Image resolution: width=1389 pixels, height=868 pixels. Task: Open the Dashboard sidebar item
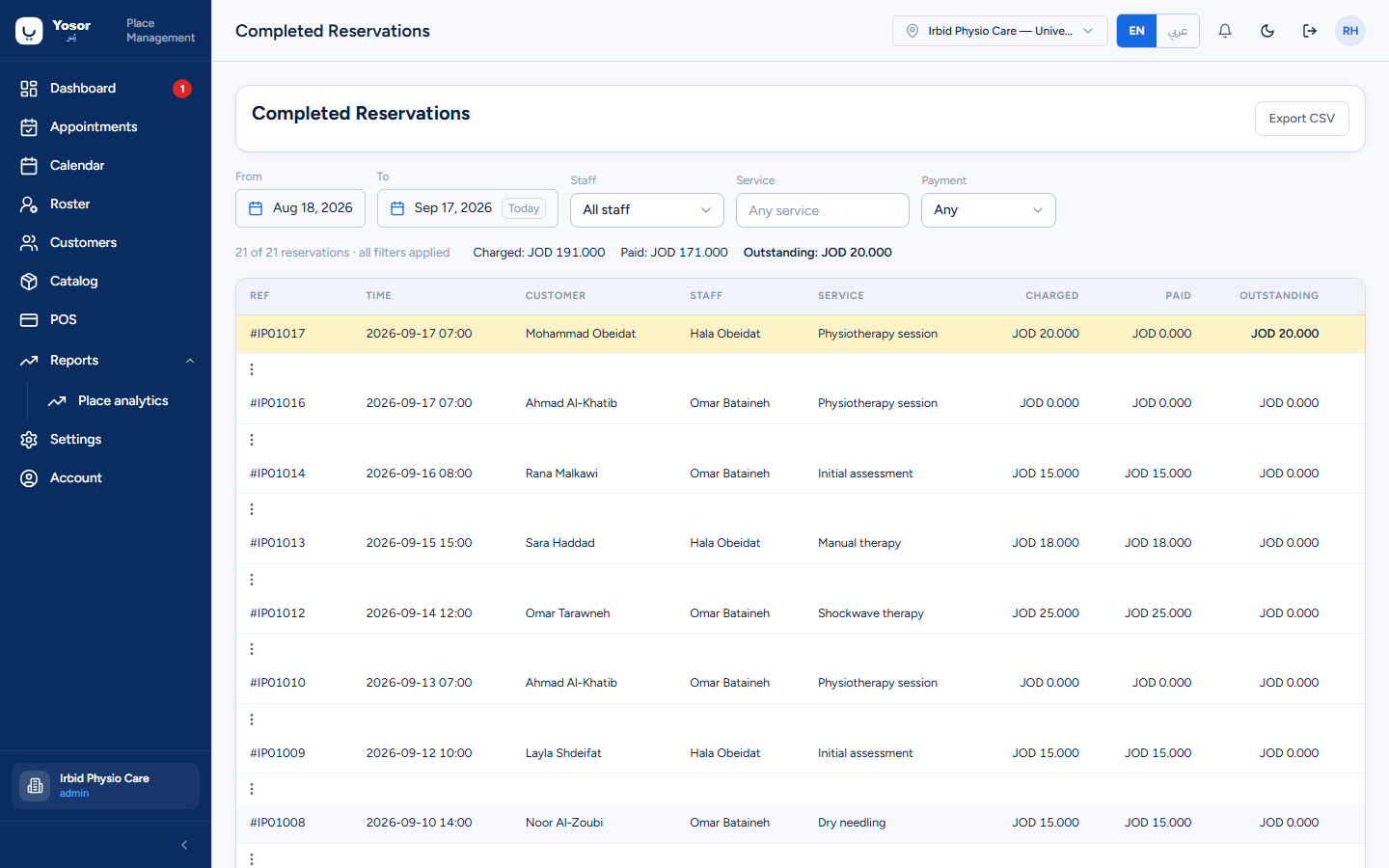pos(105,89)
